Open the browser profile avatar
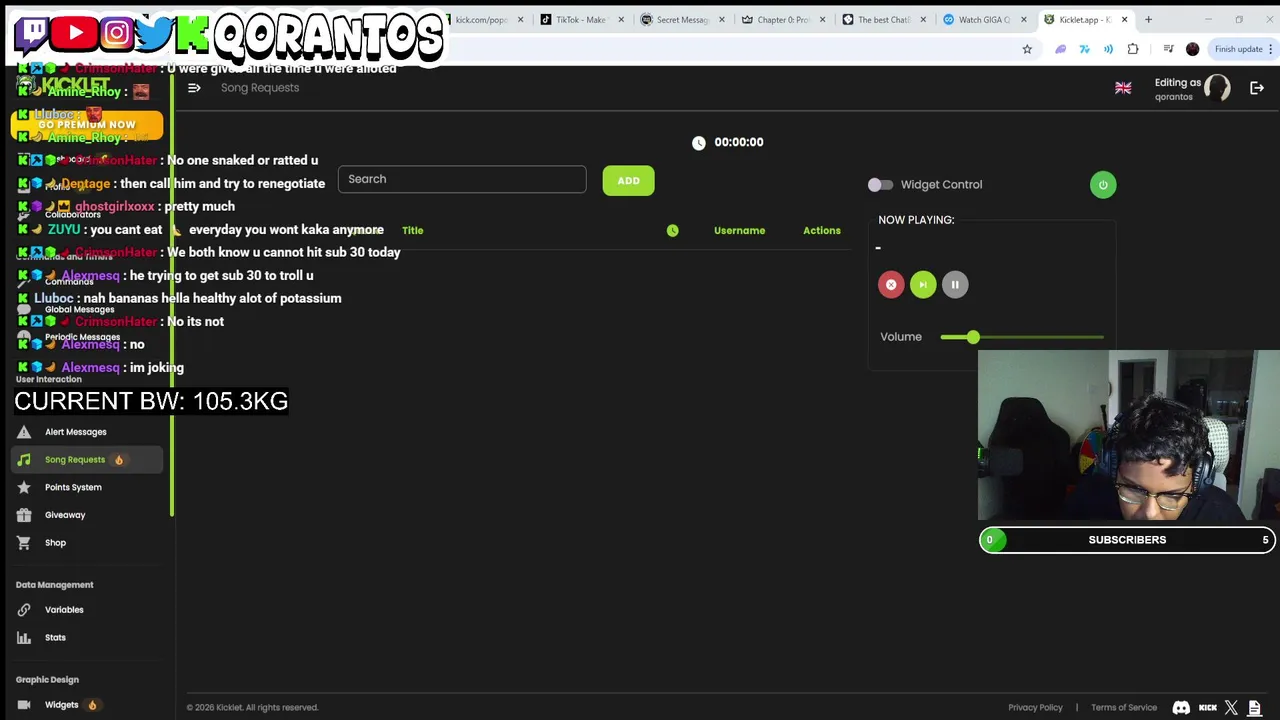Viewport: 1280px width, 720px height. pos(1192,49)
